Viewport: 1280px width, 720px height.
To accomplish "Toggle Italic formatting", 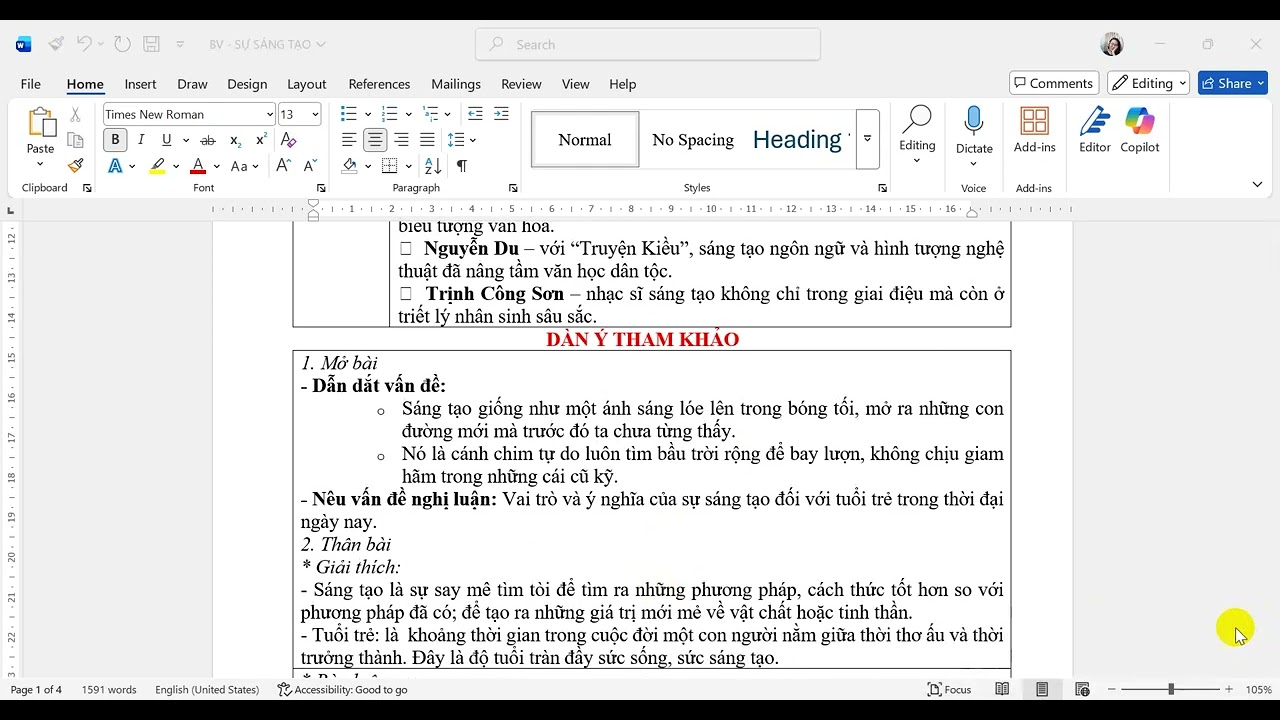I will 141,140.
